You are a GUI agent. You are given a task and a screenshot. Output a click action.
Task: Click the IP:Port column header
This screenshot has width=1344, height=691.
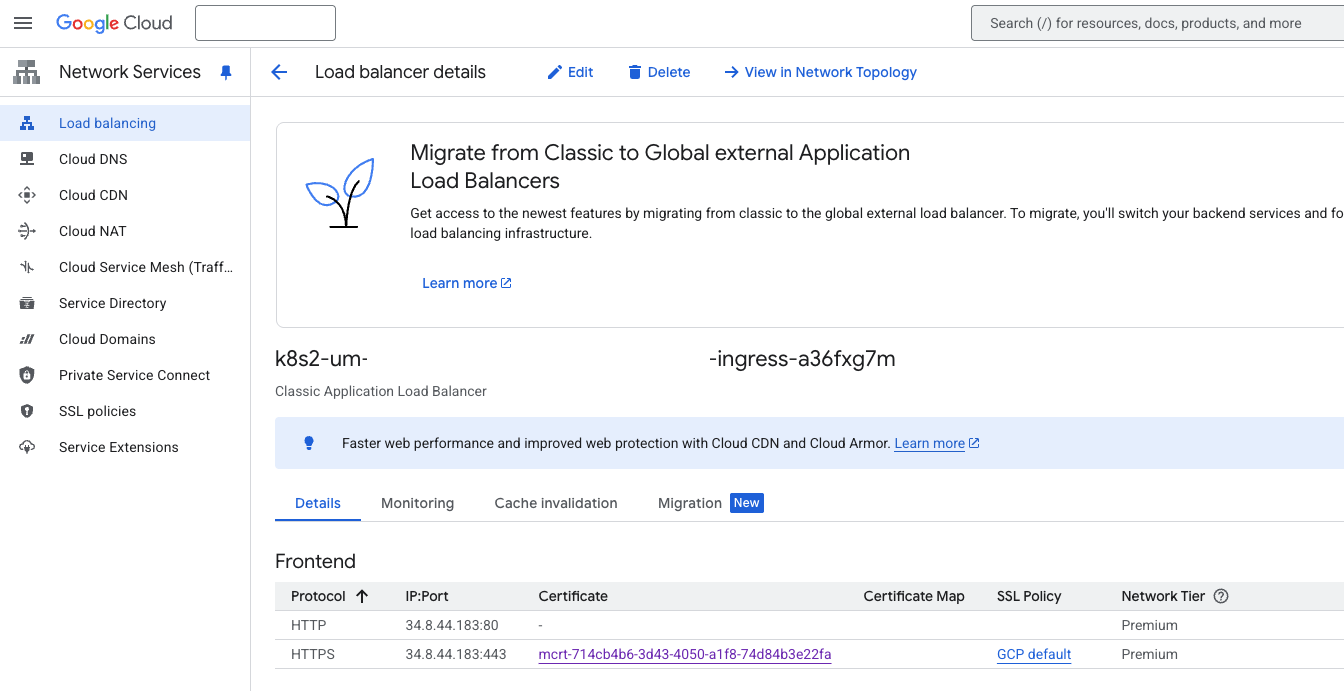pyautogui.click(x=427, y=596)
